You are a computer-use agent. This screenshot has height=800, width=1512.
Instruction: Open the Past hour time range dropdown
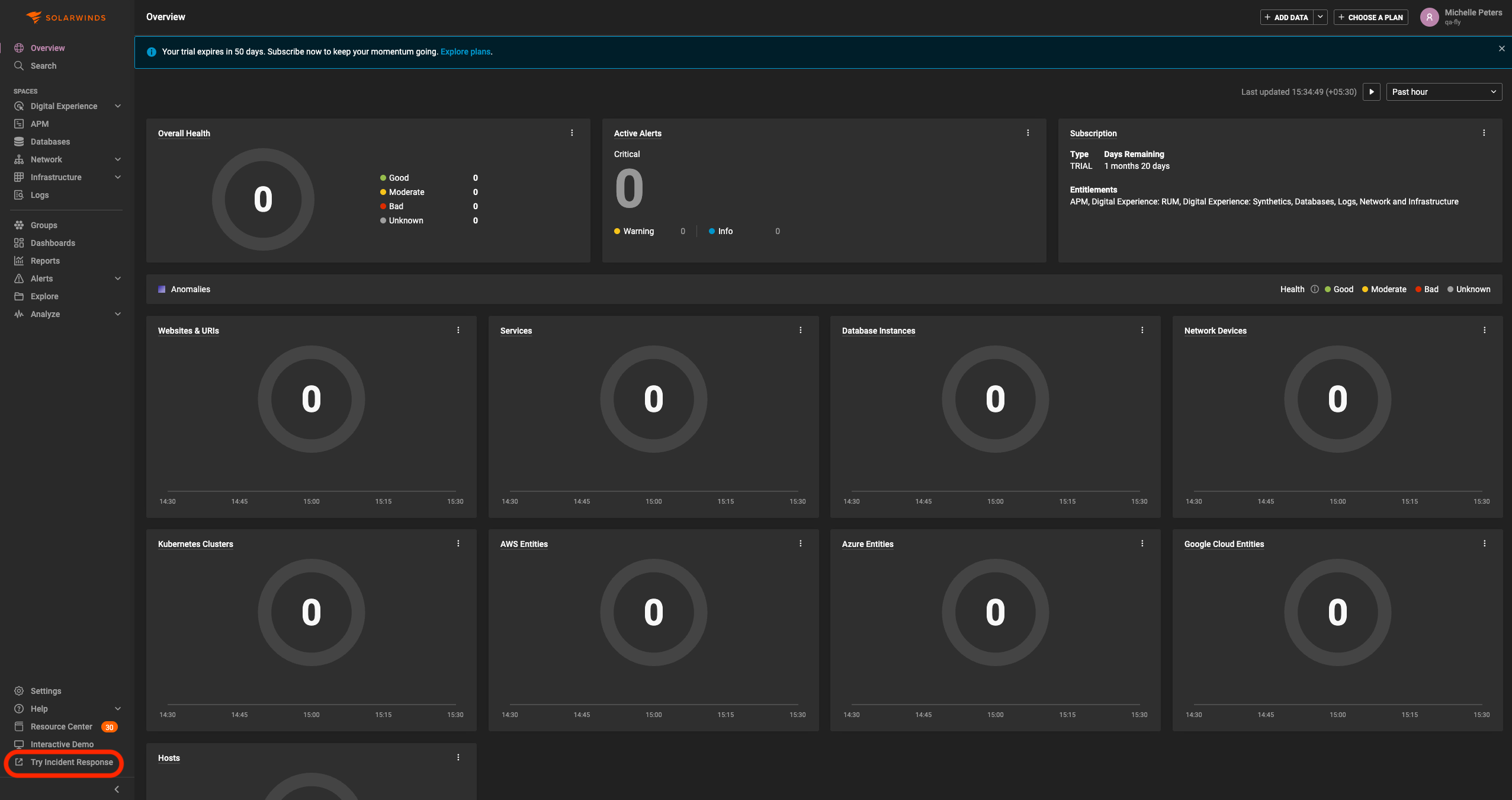click(x=1443, y=92)
